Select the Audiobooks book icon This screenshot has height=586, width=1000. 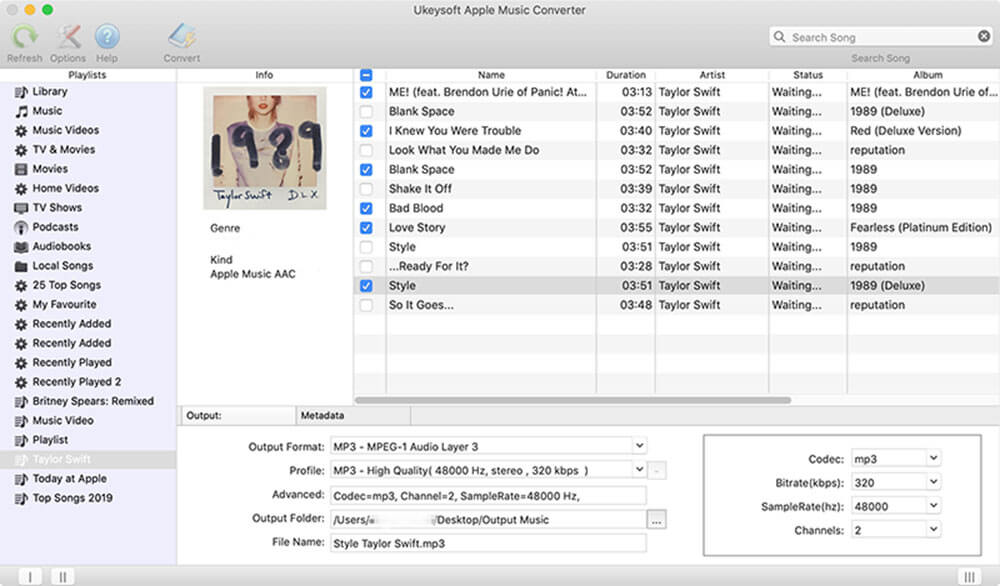pyautogui.click(x=21, y=247)
